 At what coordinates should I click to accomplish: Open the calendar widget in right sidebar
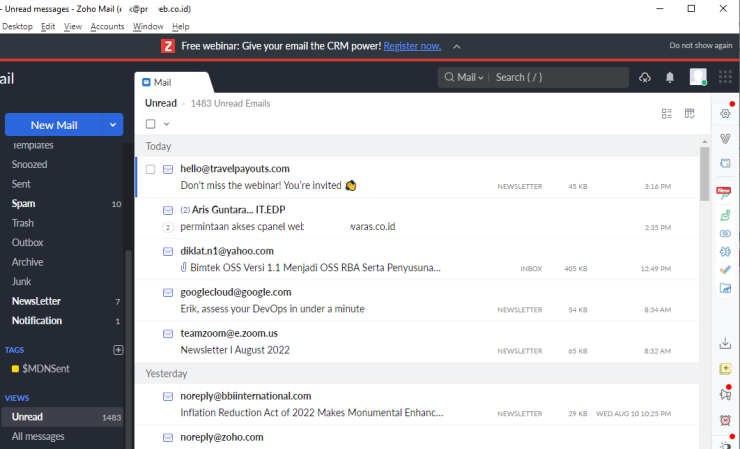tap(725, 163)
